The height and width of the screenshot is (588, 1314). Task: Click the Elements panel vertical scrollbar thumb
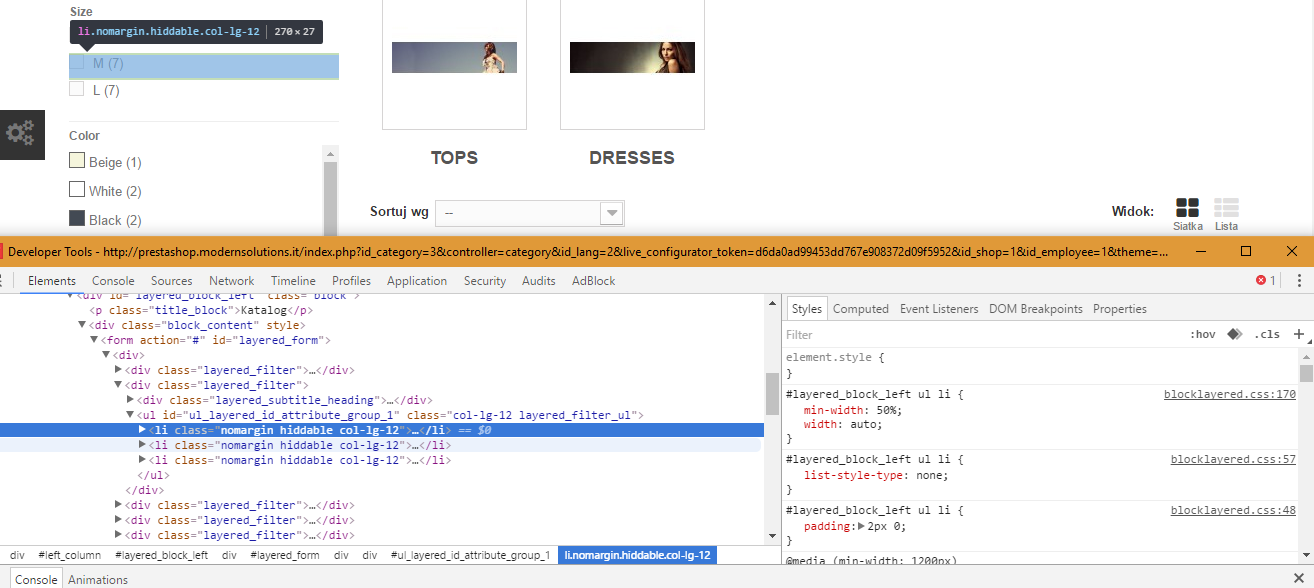pos(772,394)
